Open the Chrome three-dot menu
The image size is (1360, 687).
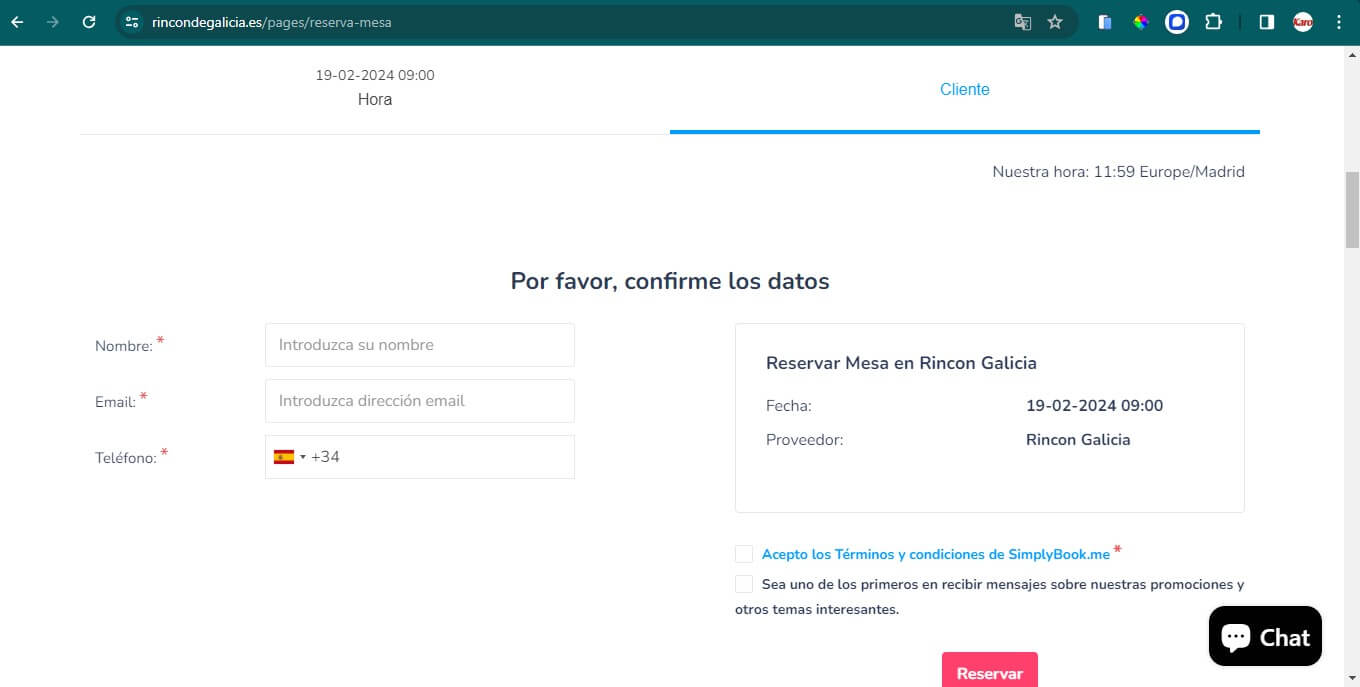pos(1339,22)
